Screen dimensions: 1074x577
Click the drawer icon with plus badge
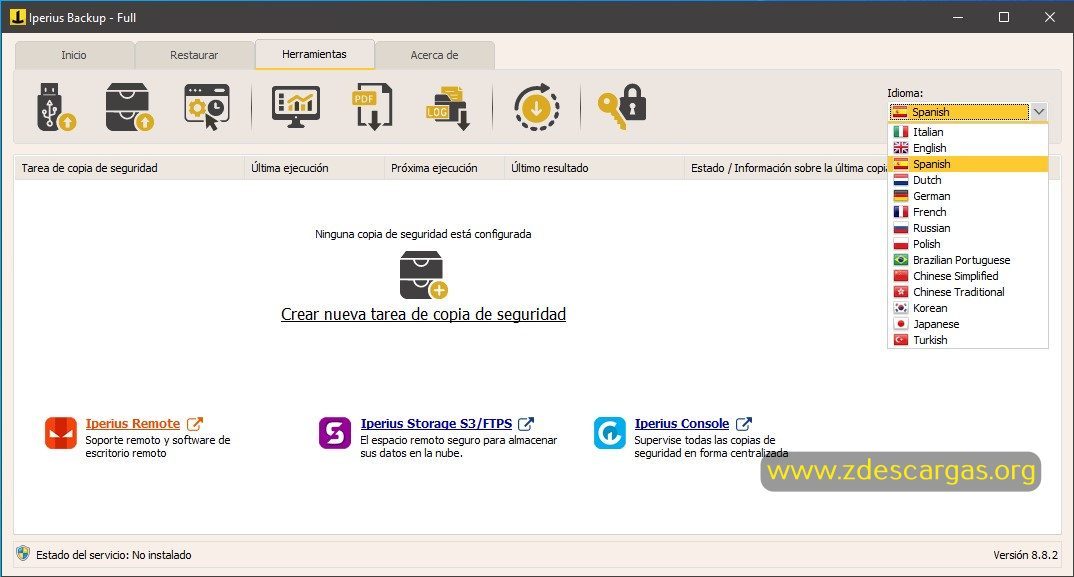(x=423, y=275)
